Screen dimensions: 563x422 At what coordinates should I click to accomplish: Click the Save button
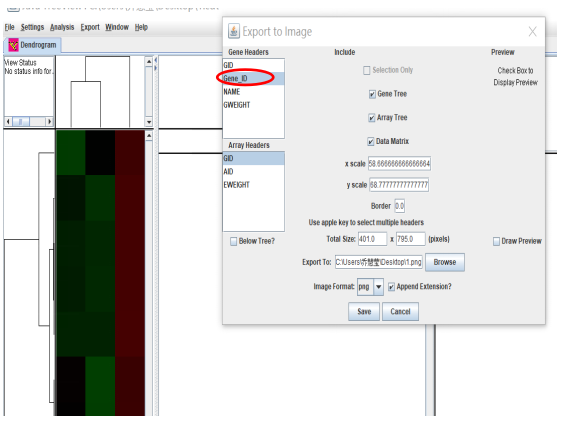click(364, 311)
